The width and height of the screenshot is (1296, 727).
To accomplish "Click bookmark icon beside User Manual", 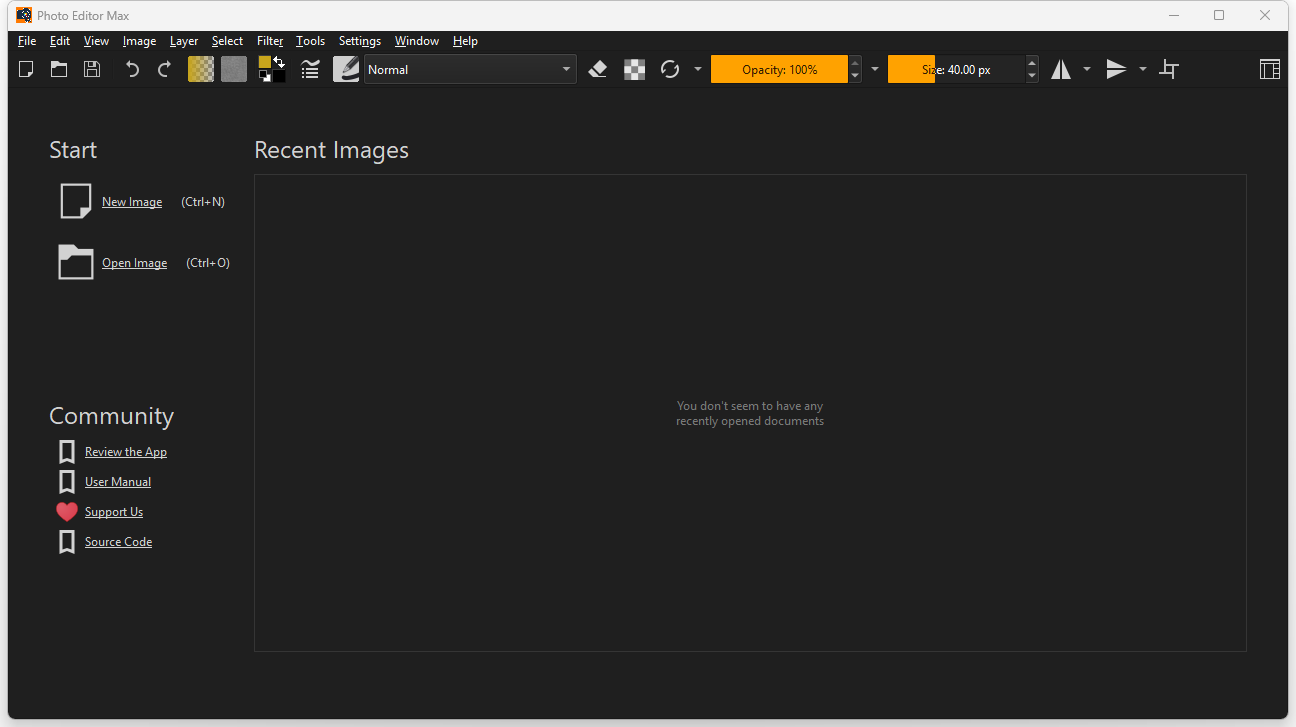I will (x=67, y=482).
